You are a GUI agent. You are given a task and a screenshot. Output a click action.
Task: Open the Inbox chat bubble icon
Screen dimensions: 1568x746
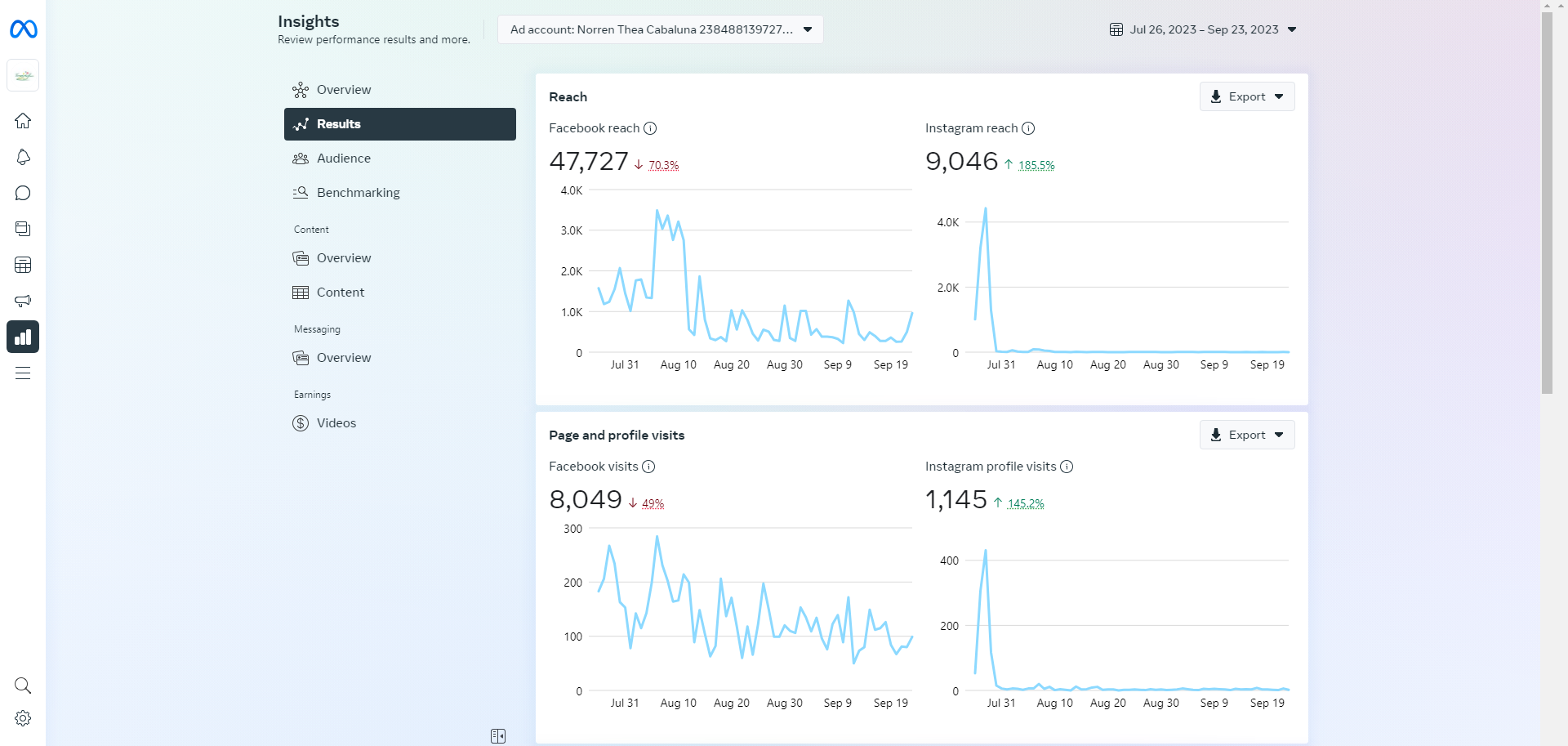coord(23,193)
